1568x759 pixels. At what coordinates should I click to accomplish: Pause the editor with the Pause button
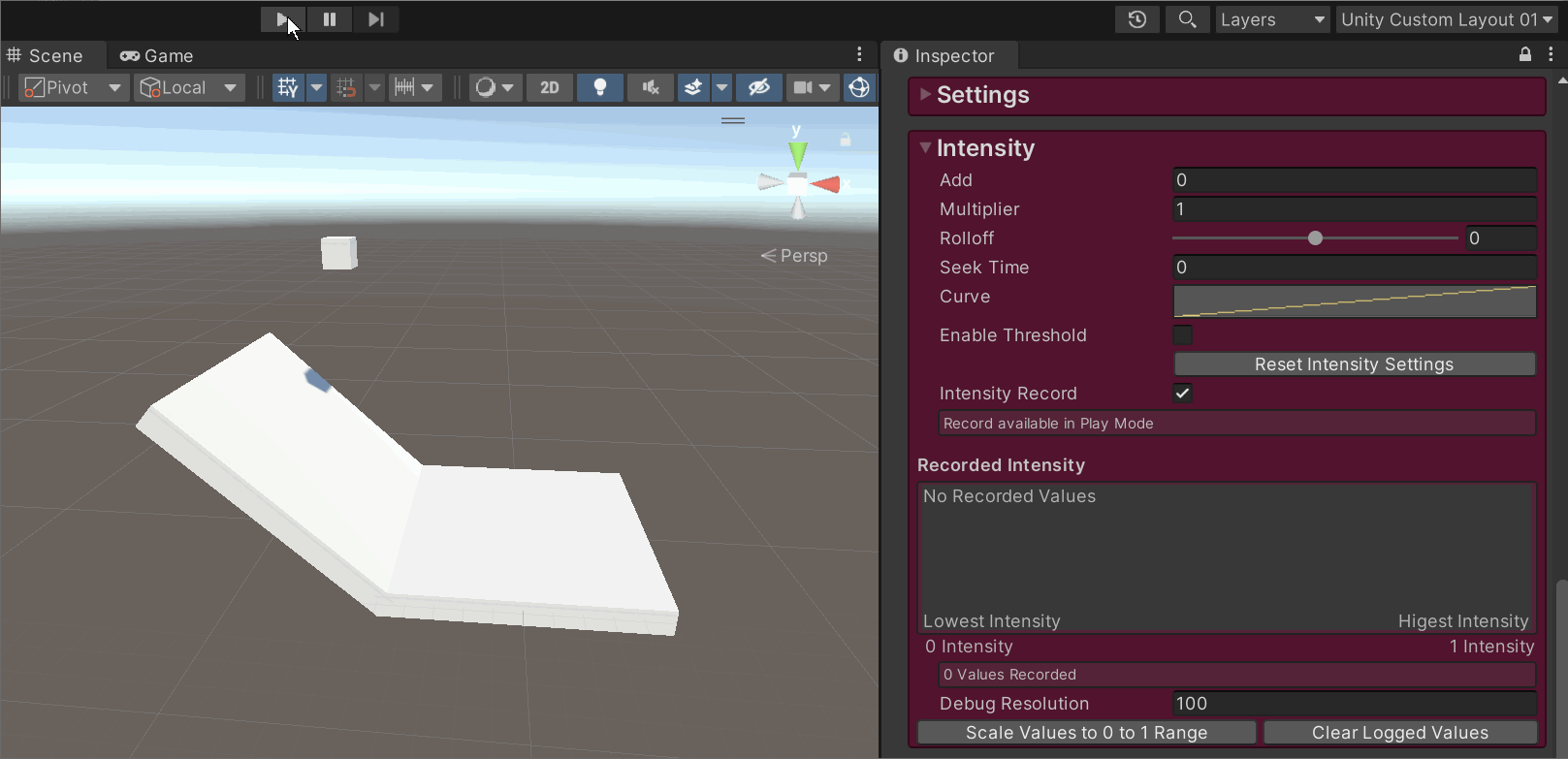pos(330,19)
